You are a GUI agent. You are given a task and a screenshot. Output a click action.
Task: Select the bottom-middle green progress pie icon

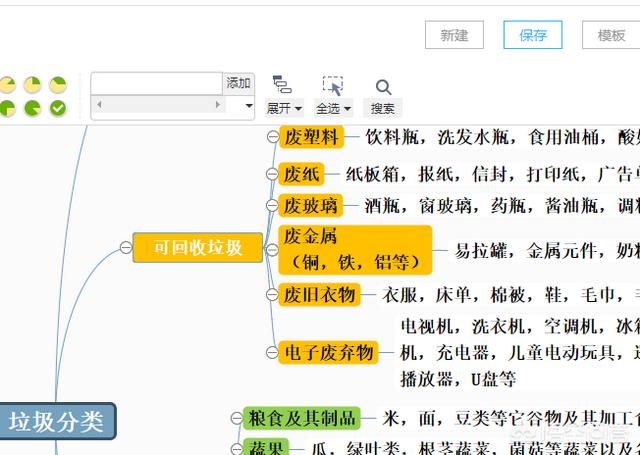pos(32,108)
